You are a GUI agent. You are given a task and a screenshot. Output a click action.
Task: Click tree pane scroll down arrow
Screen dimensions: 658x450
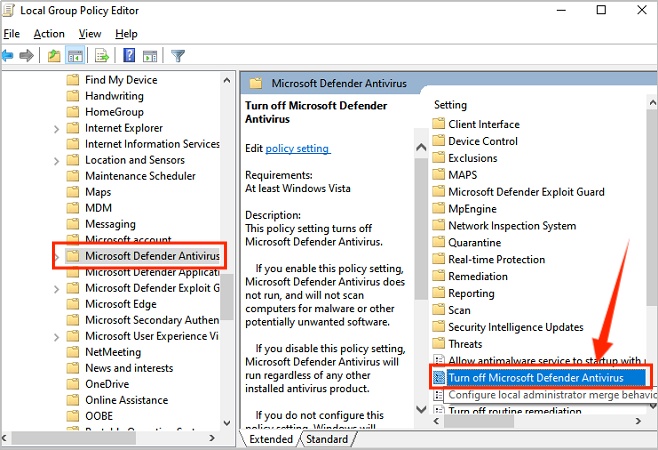tap(227, 423)
